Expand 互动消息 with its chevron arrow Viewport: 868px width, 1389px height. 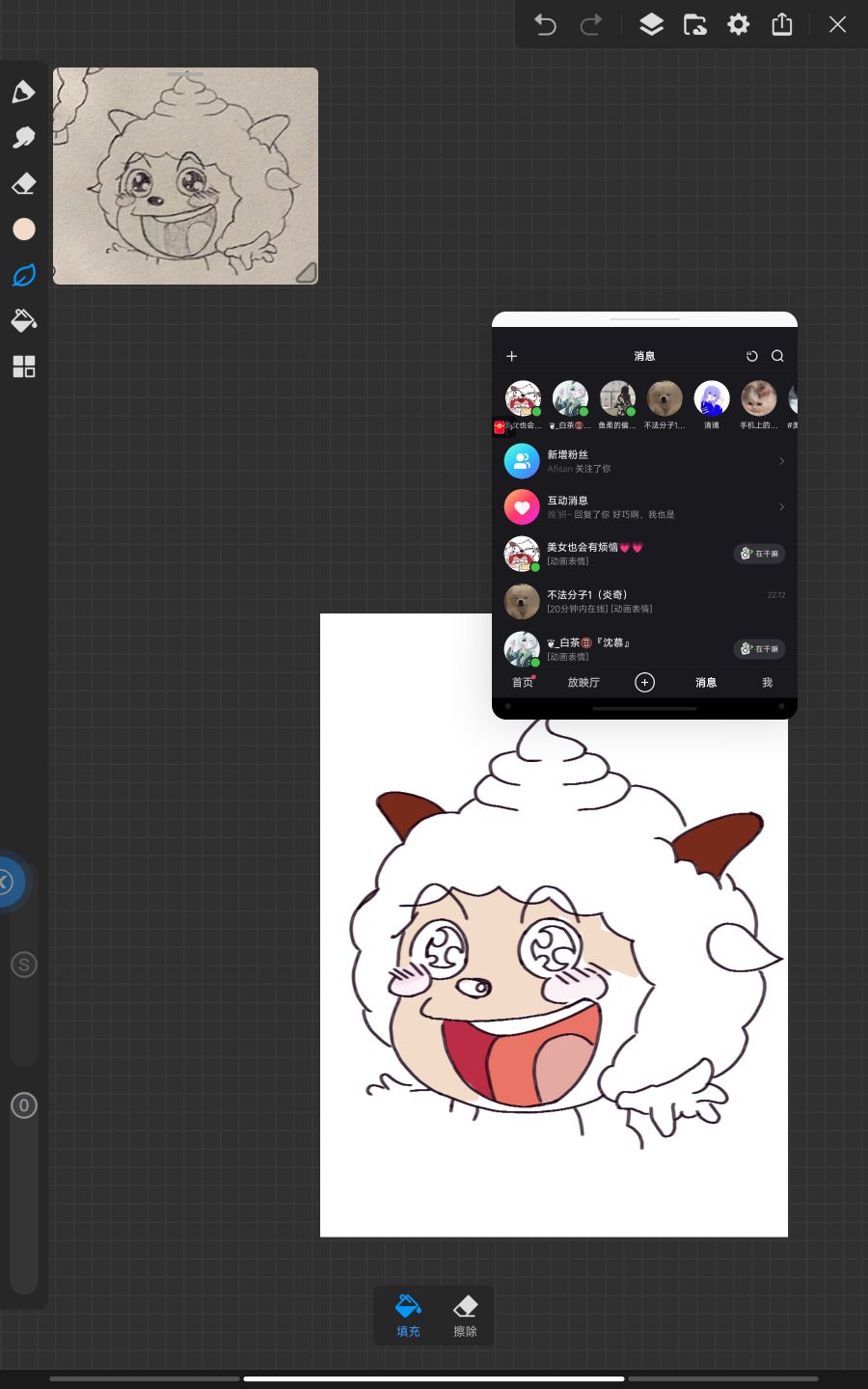781,507
